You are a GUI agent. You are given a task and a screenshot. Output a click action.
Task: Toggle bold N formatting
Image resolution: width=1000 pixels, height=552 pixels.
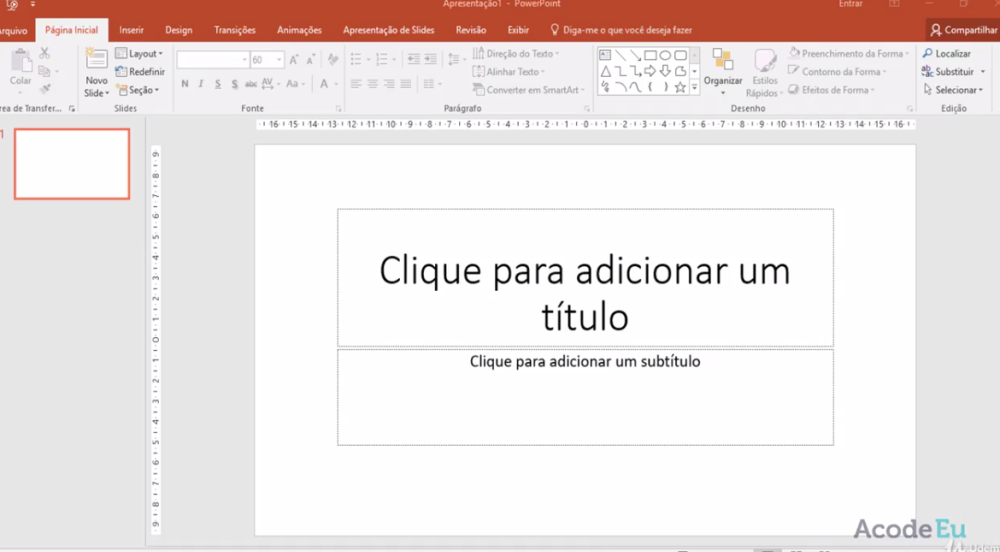(x=185, y=84)
